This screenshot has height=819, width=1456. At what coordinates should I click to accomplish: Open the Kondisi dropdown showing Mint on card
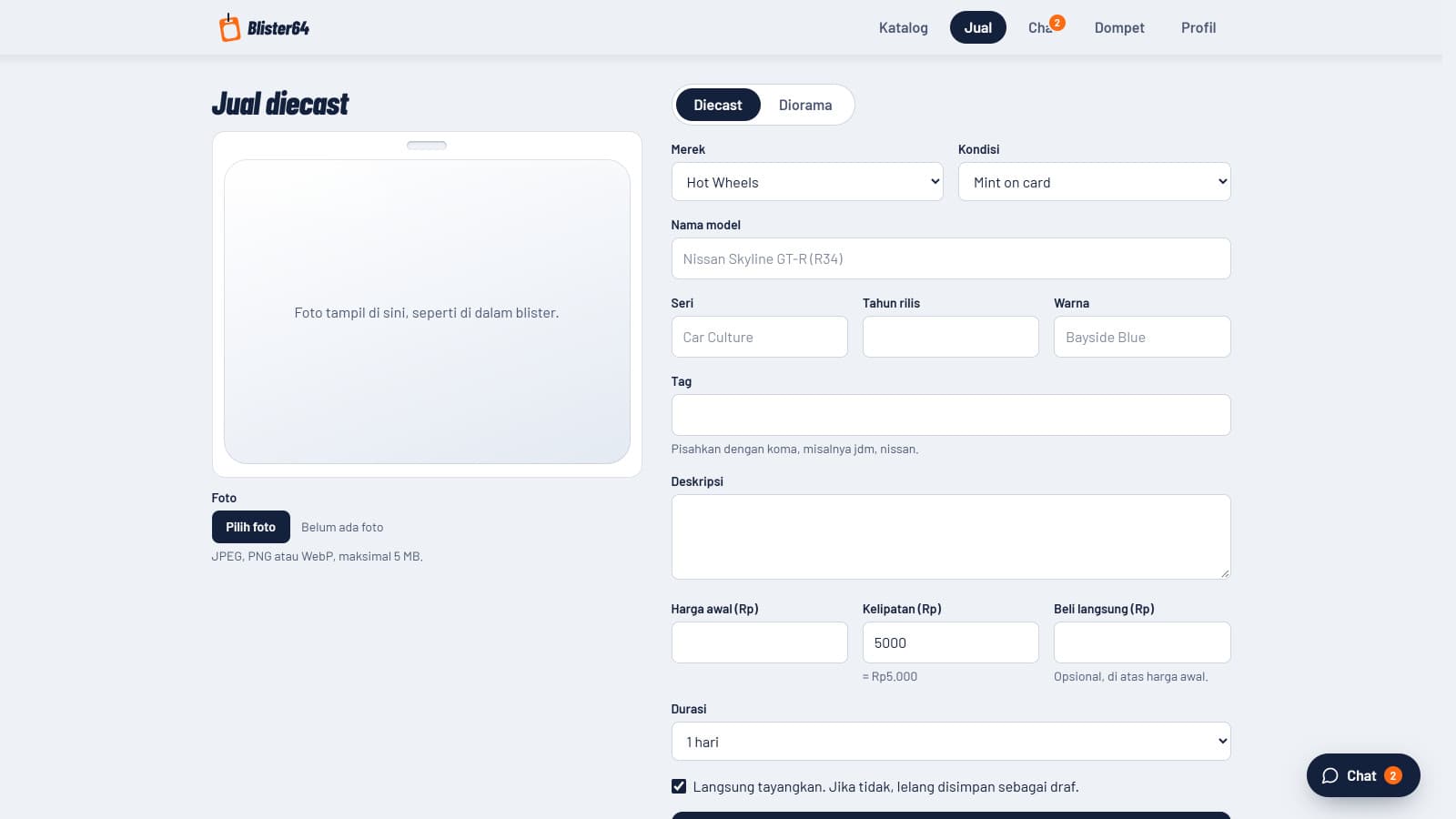pyautogui.click(x=1095, y=182)
